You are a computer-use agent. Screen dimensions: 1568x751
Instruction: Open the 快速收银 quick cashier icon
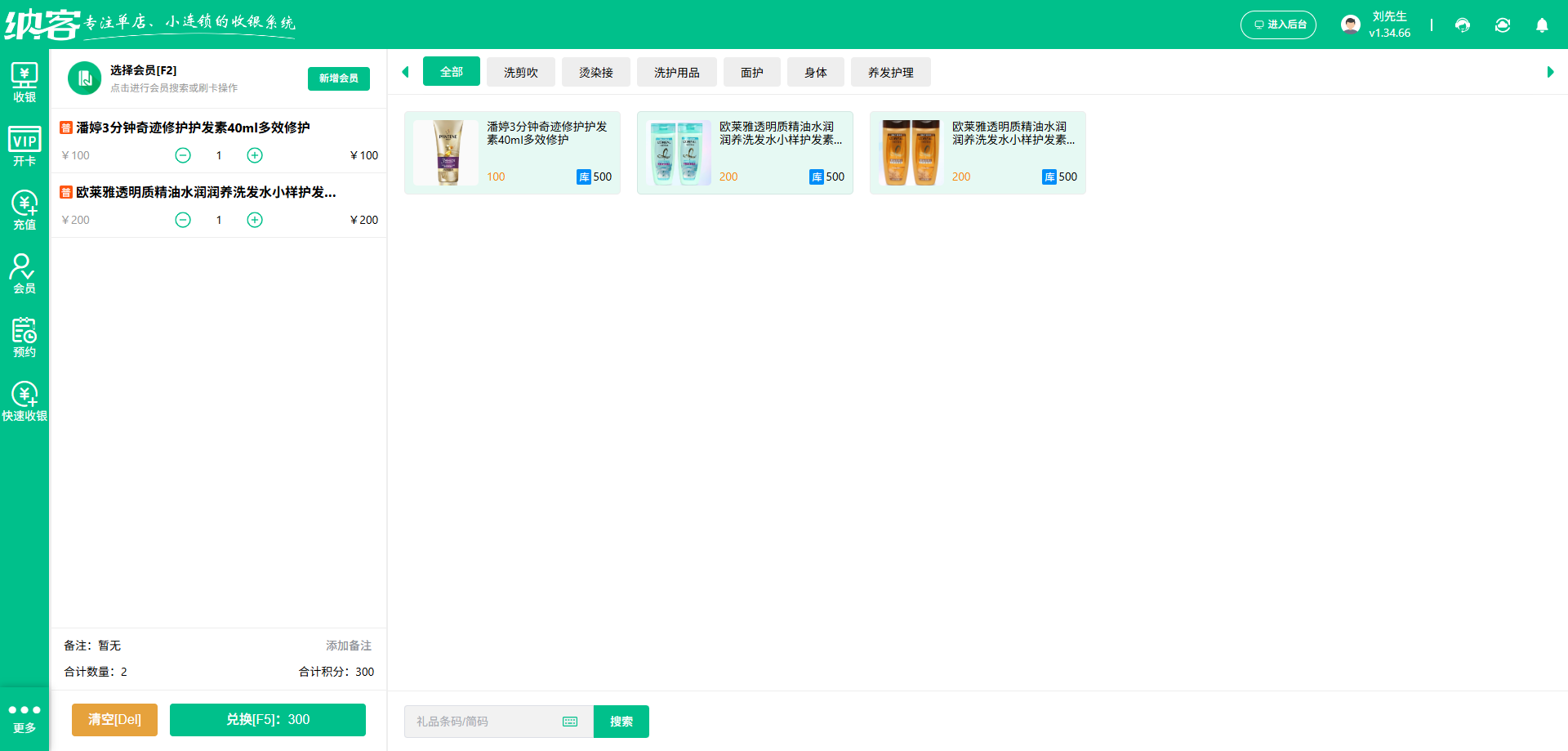[x=24, y=401]
